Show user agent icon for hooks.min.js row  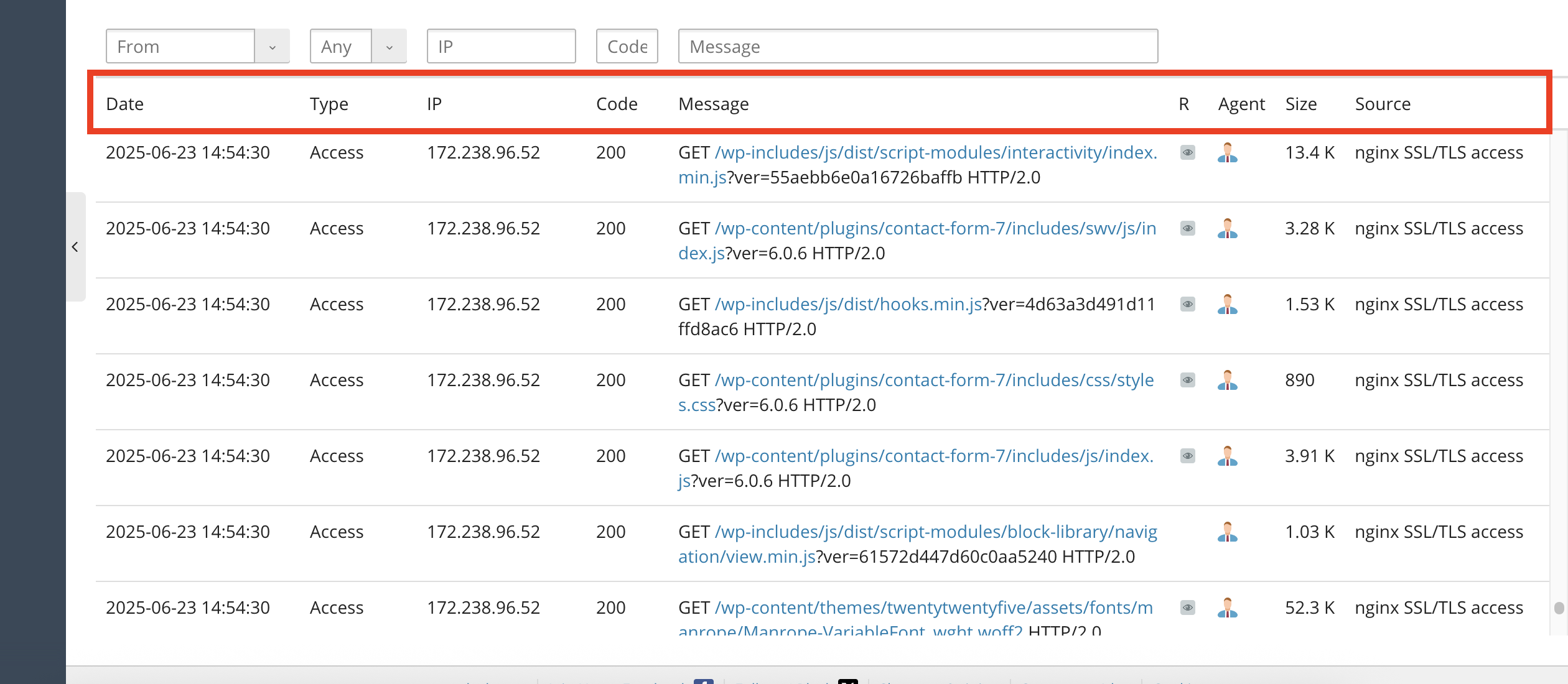pyautogui.click(x=1227, y=304)
